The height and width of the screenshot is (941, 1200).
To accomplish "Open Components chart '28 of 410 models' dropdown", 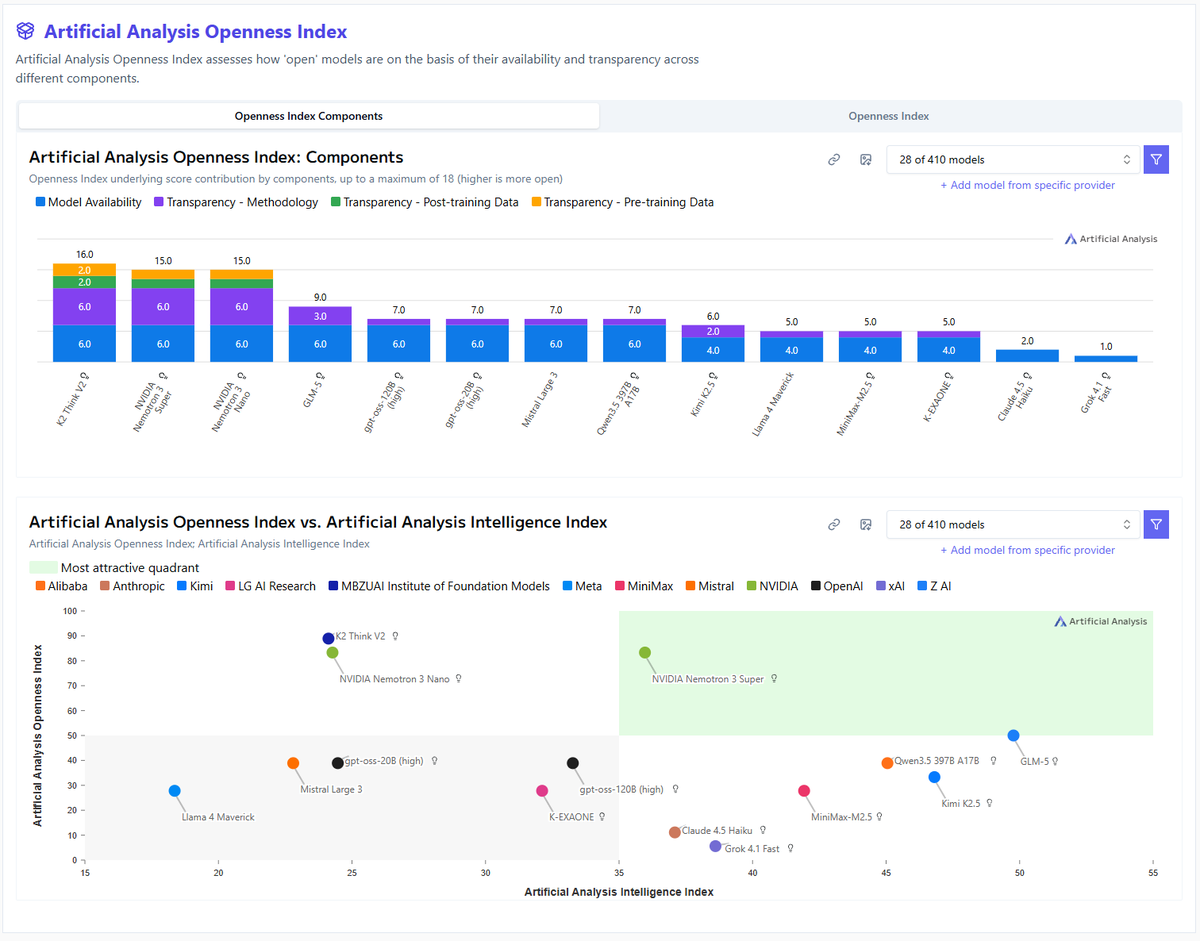I will tap(1013, 160).
